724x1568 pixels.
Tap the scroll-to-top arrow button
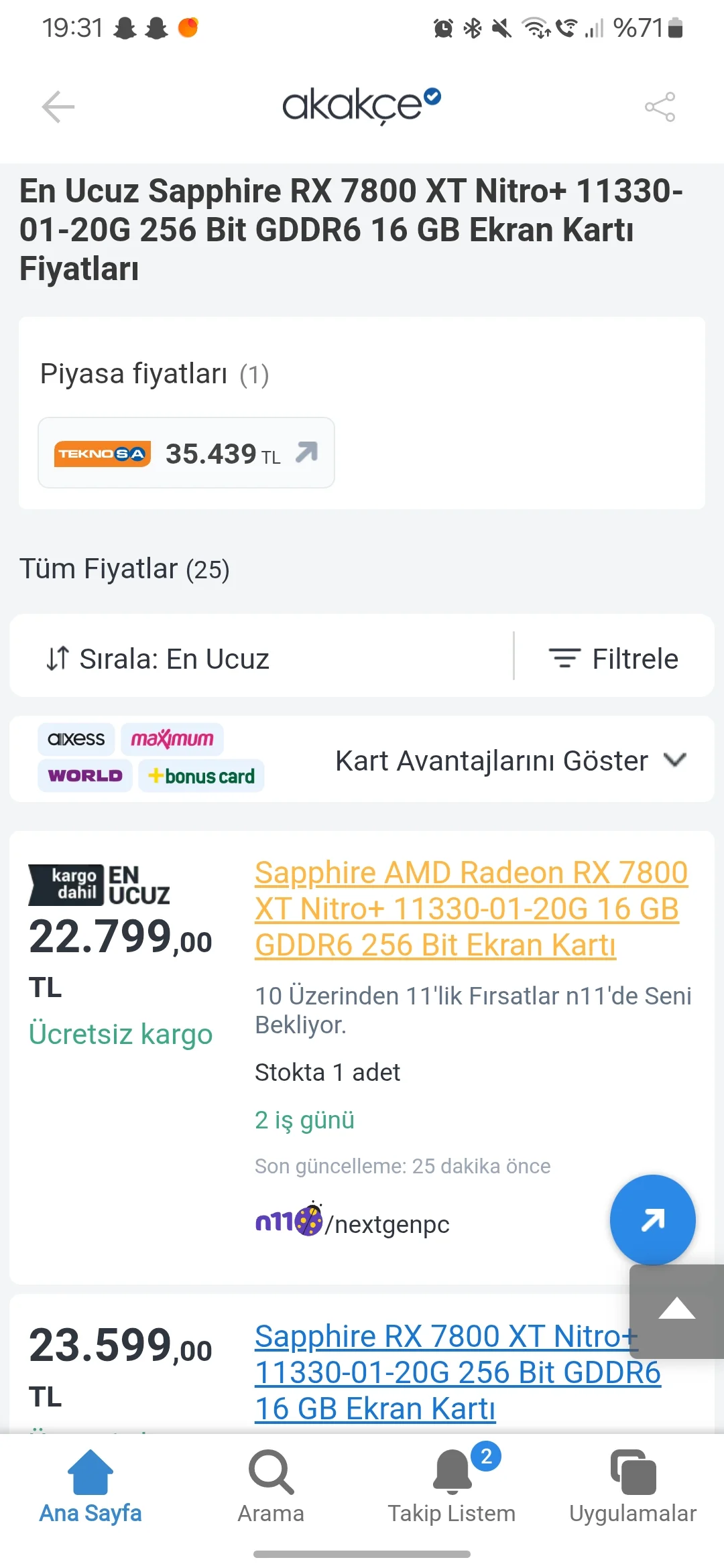pos(676,1309)
